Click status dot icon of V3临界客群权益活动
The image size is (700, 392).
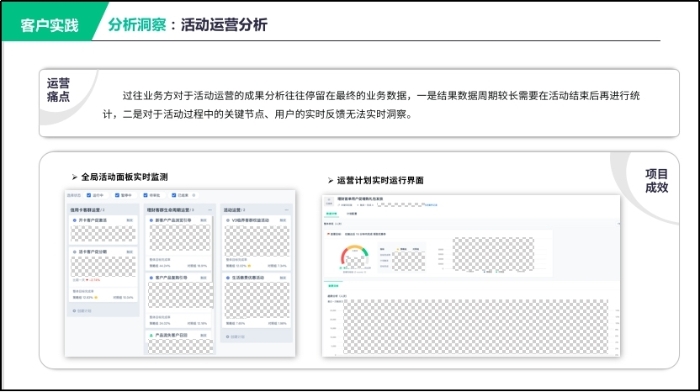[x=228, y=220]
